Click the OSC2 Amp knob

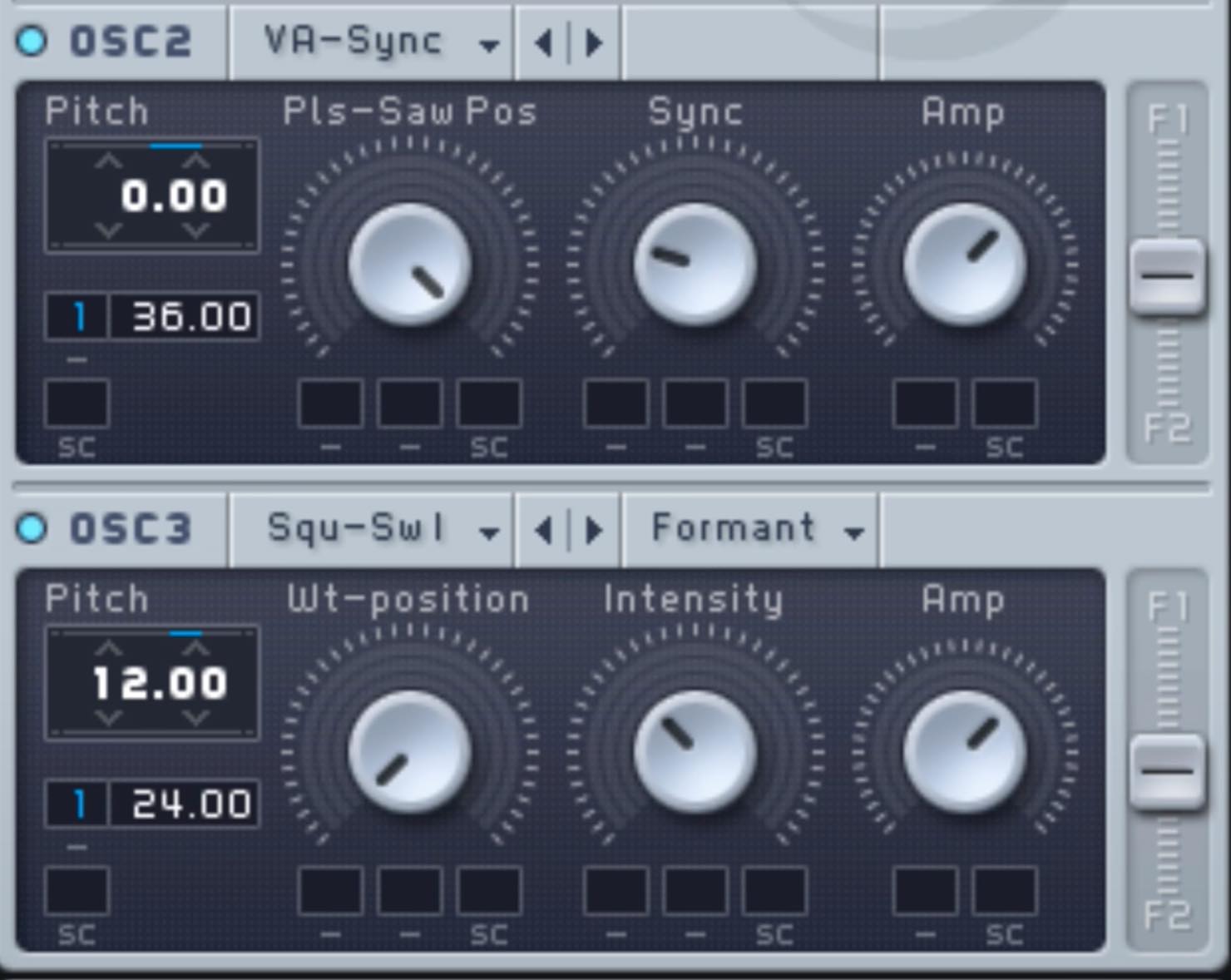pos(964,264)
